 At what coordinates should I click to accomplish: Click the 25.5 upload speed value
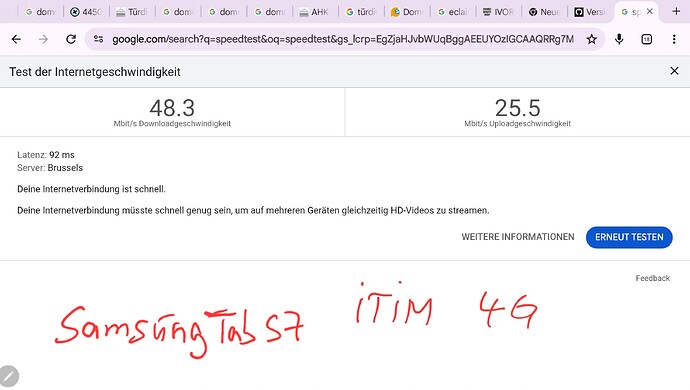(x=518, y=108)
